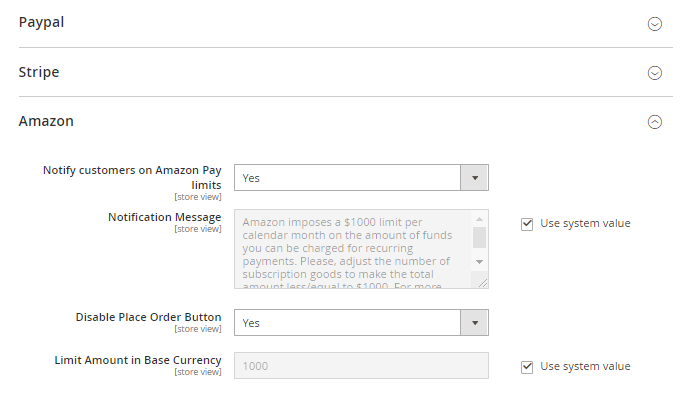
Task: Click the Limit Amount in Base Currency label
Action: pyautogui.click(x=138, y=360)
